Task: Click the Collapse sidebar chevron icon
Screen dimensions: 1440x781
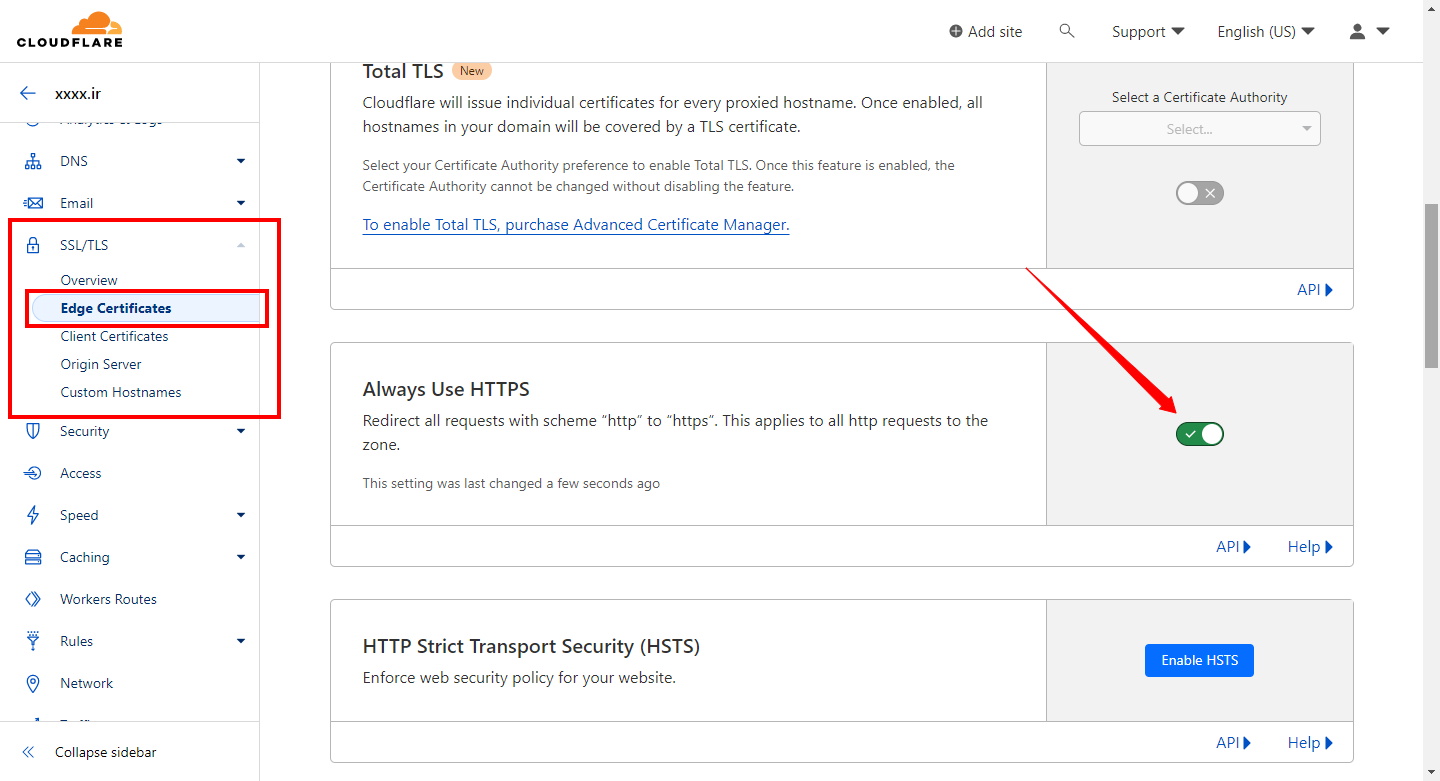Action: (28, 752)
